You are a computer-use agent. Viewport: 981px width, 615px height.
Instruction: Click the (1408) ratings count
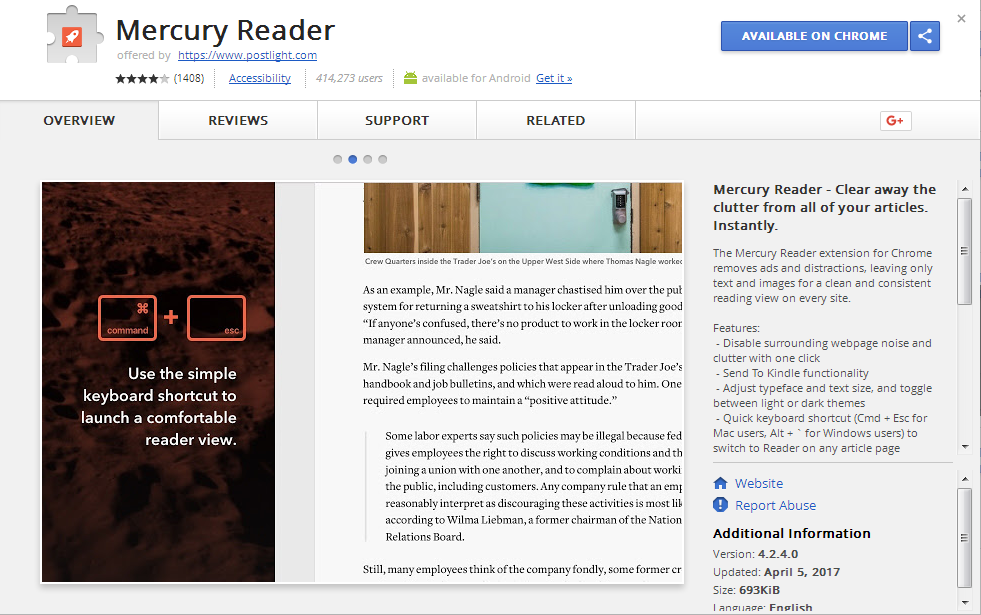tap(189, 78)
